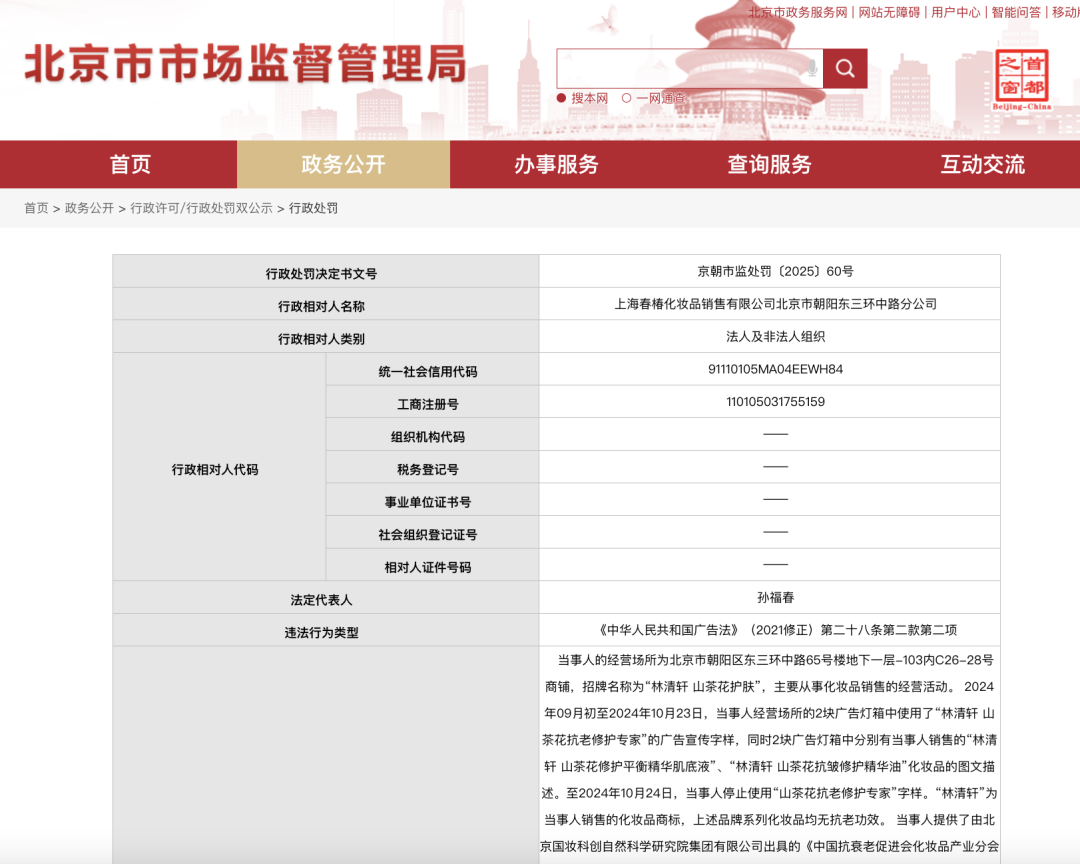Click the 北京市市场监督管理局 site title logo

point(245,64)
